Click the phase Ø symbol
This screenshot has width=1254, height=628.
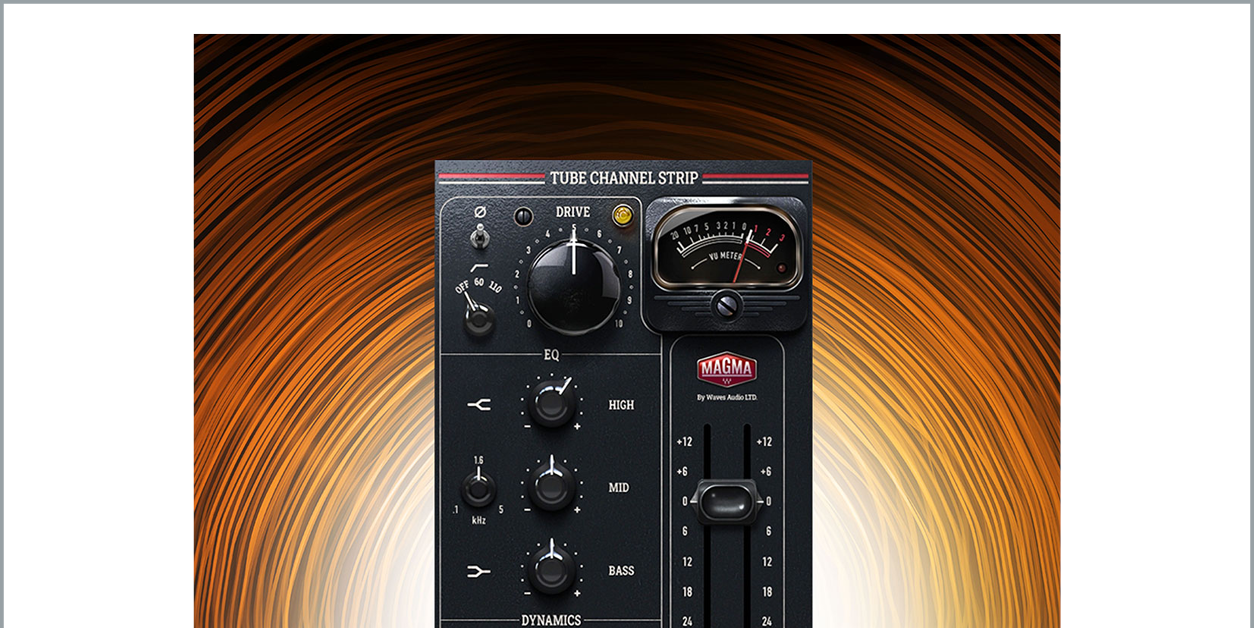click(479, 212)
